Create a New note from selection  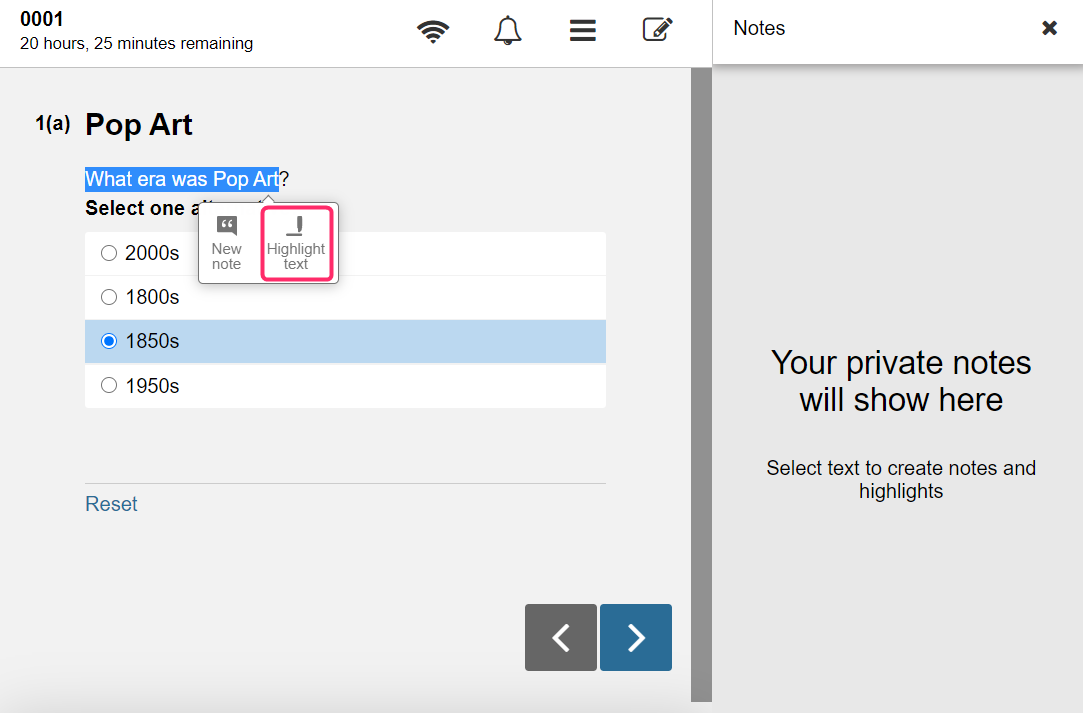point(227,243)
